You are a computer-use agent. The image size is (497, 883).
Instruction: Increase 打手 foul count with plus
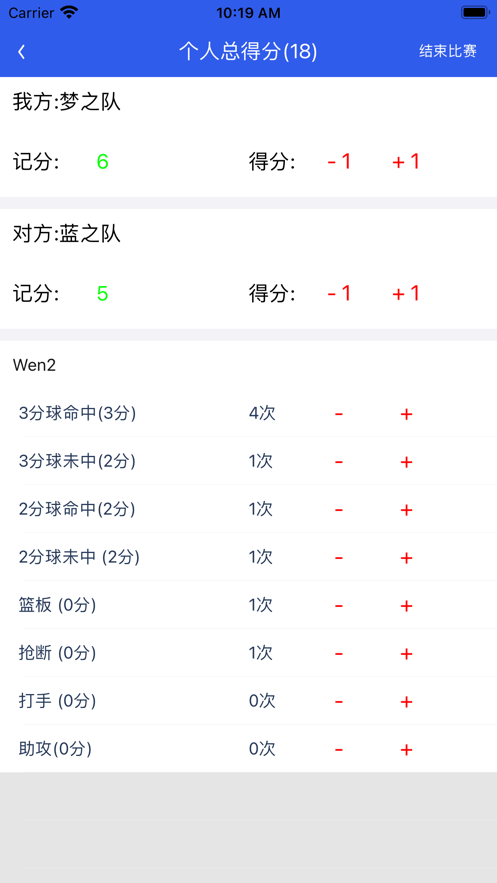[x=406, y=702]
